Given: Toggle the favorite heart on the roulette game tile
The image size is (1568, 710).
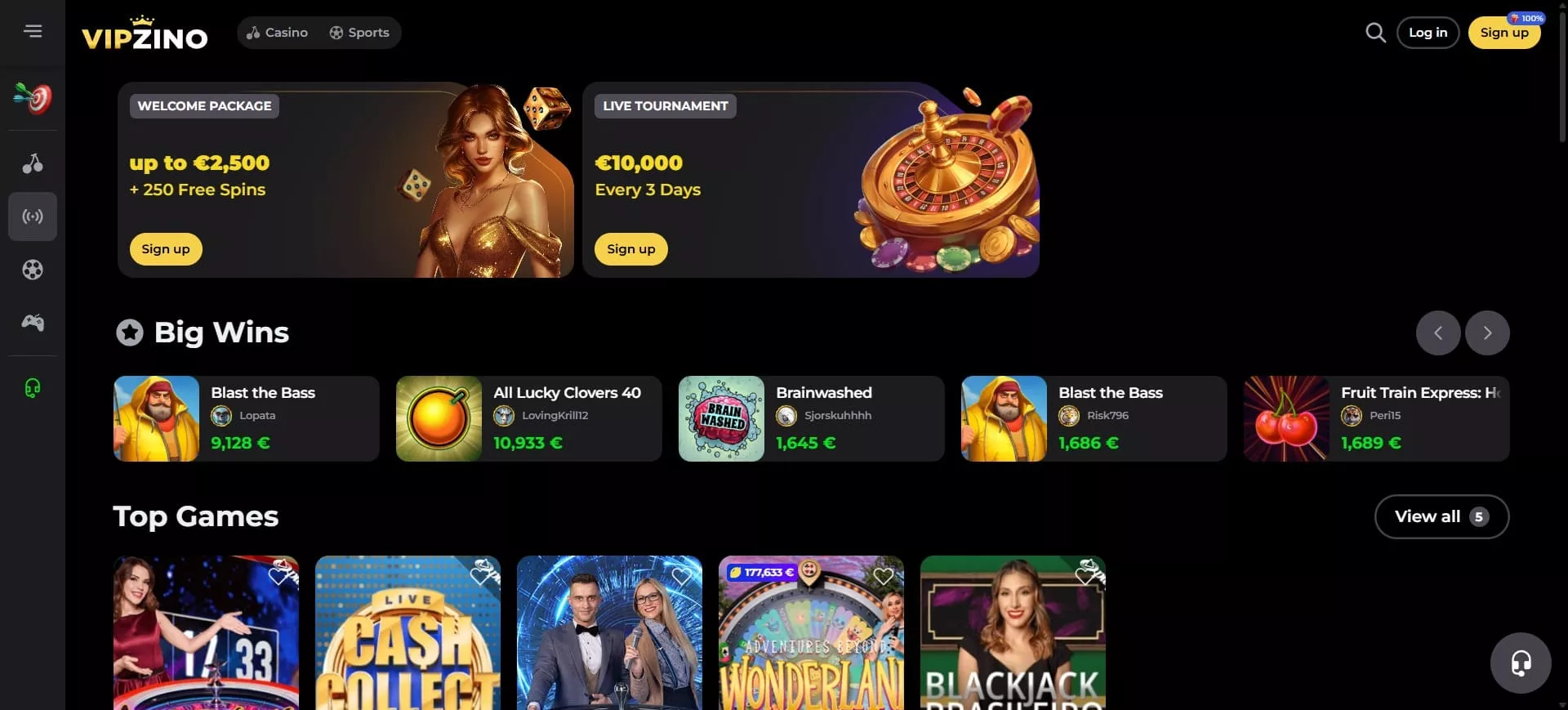Looking at the screenshot, I should coord(278,576).
